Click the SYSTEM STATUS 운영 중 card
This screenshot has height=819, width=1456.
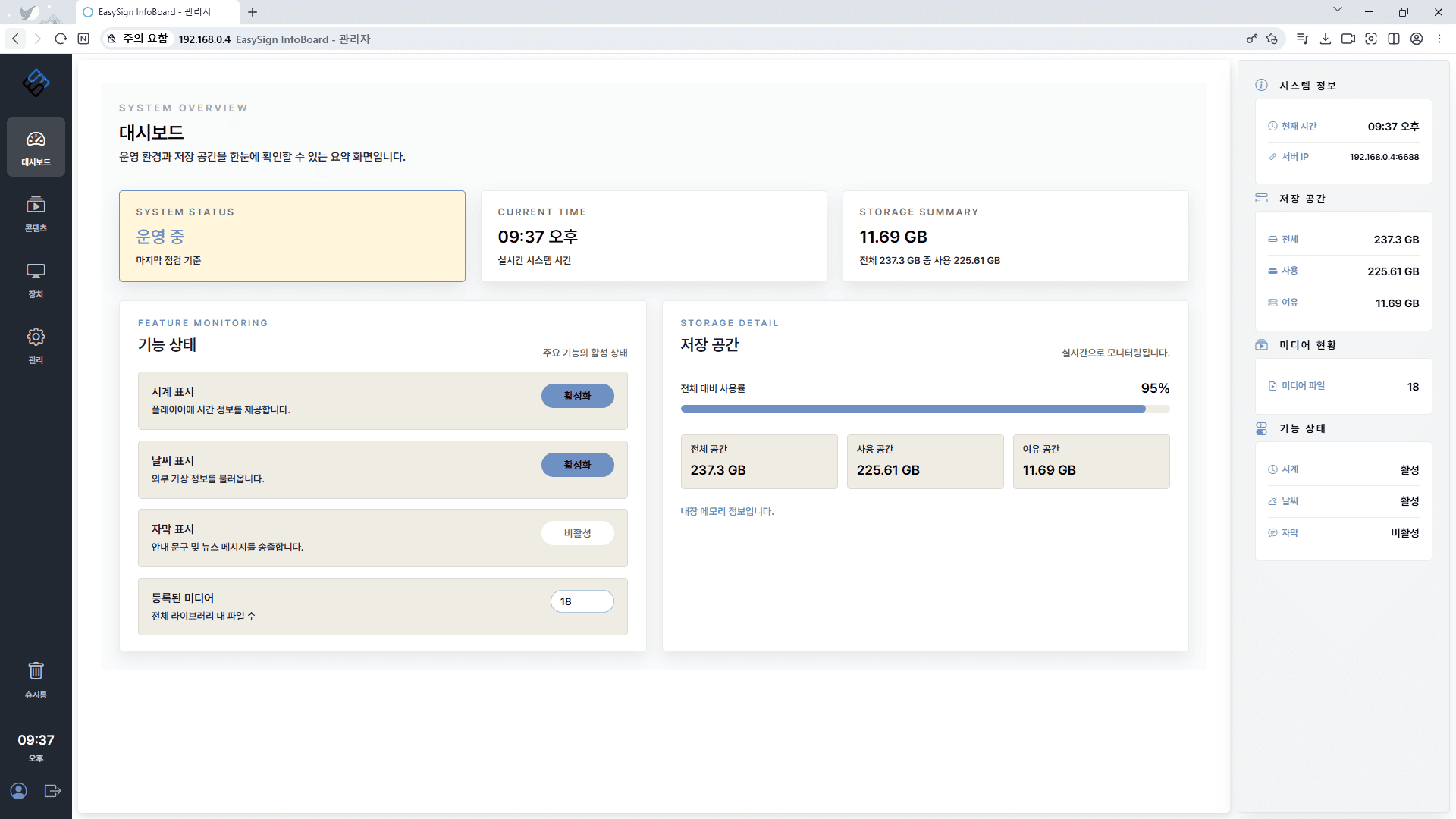point(292,236)
